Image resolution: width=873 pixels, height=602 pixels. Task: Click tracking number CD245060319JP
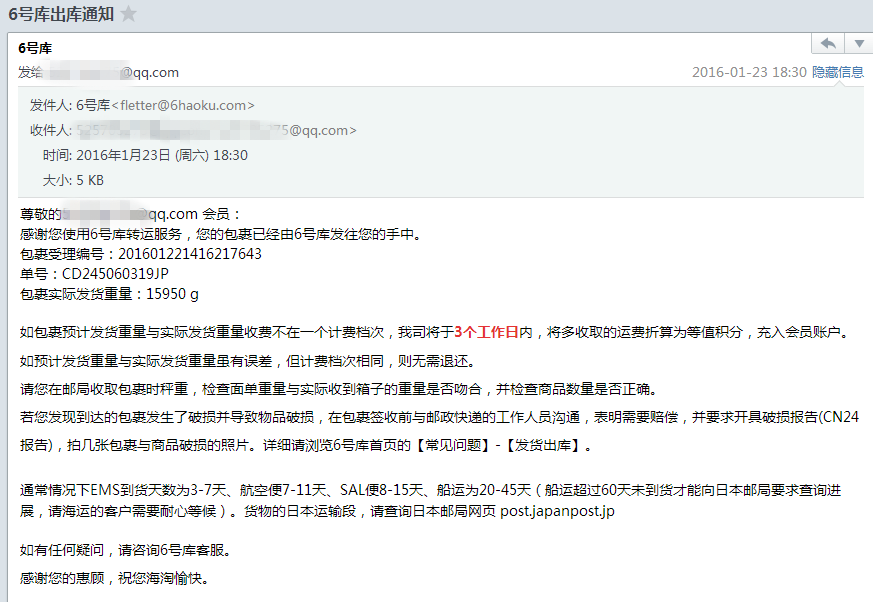click(115, 274)
